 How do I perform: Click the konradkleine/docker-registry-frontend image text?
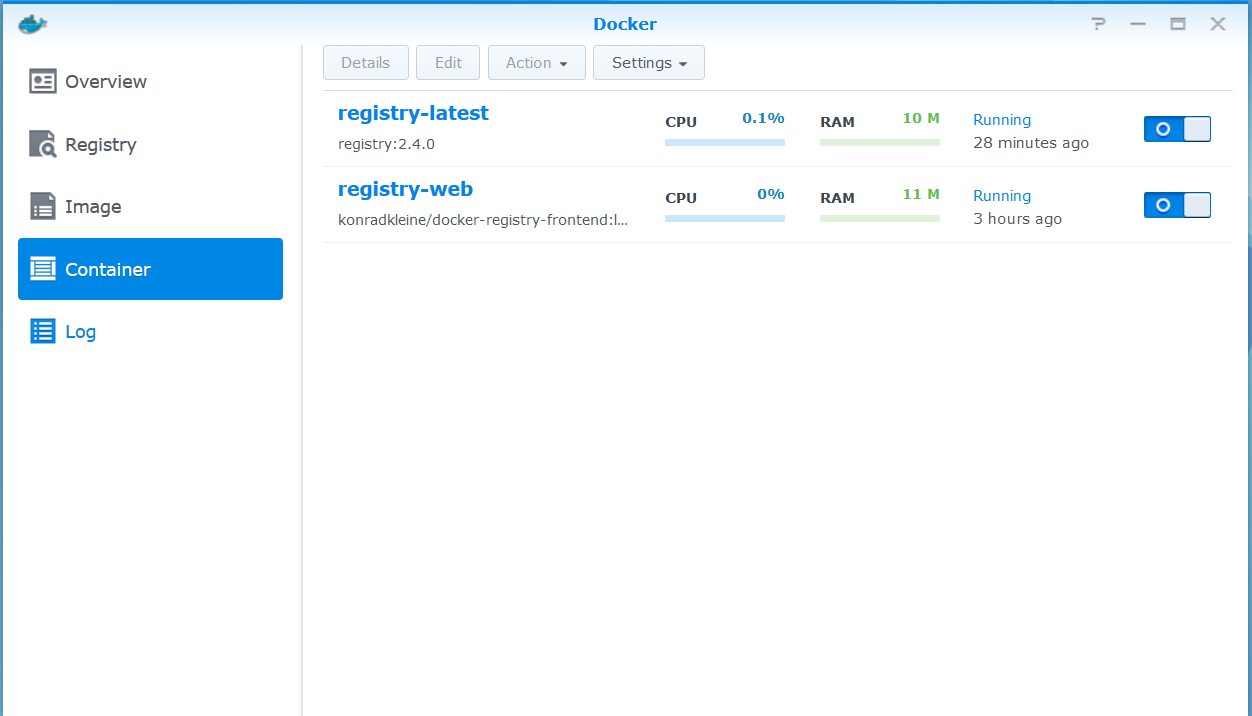click(484, 220)
